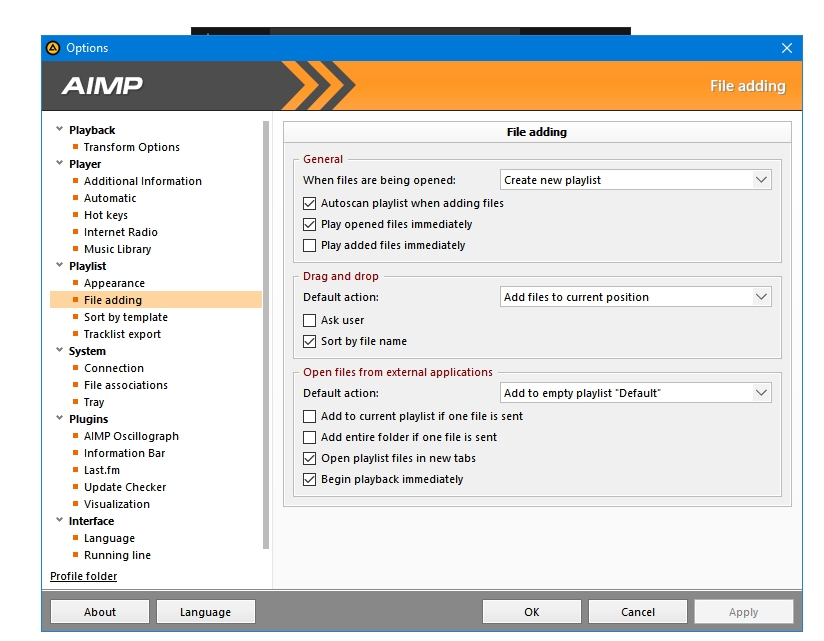The height and width of the screenshot is (641, 824).
Task: Open Connection settings page
Action: (114, 368)
